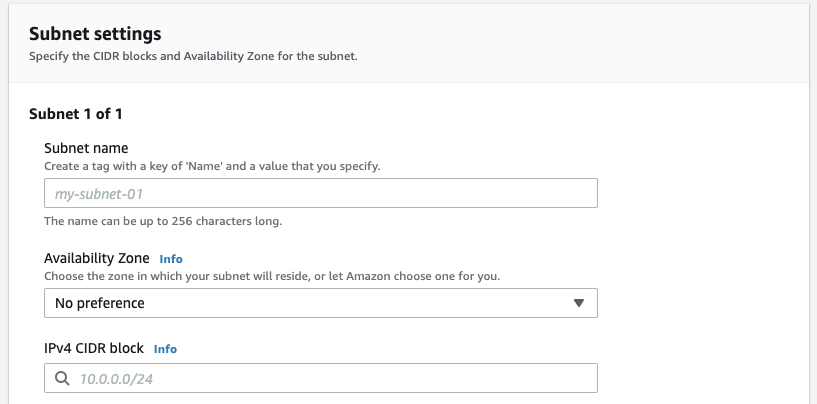
Task: Click the 'Availability Zone' field label
Action: [97, 258]
